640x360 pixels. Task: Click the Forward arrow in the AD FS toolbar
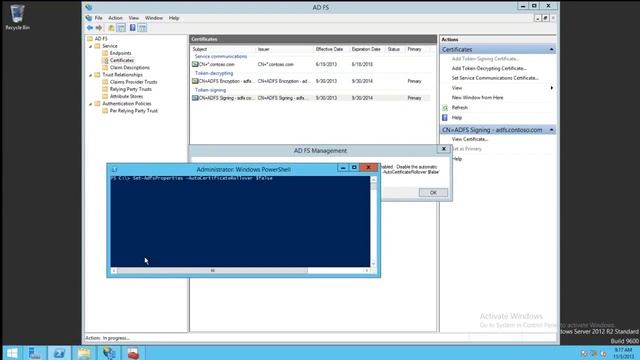tap(99, 28)
